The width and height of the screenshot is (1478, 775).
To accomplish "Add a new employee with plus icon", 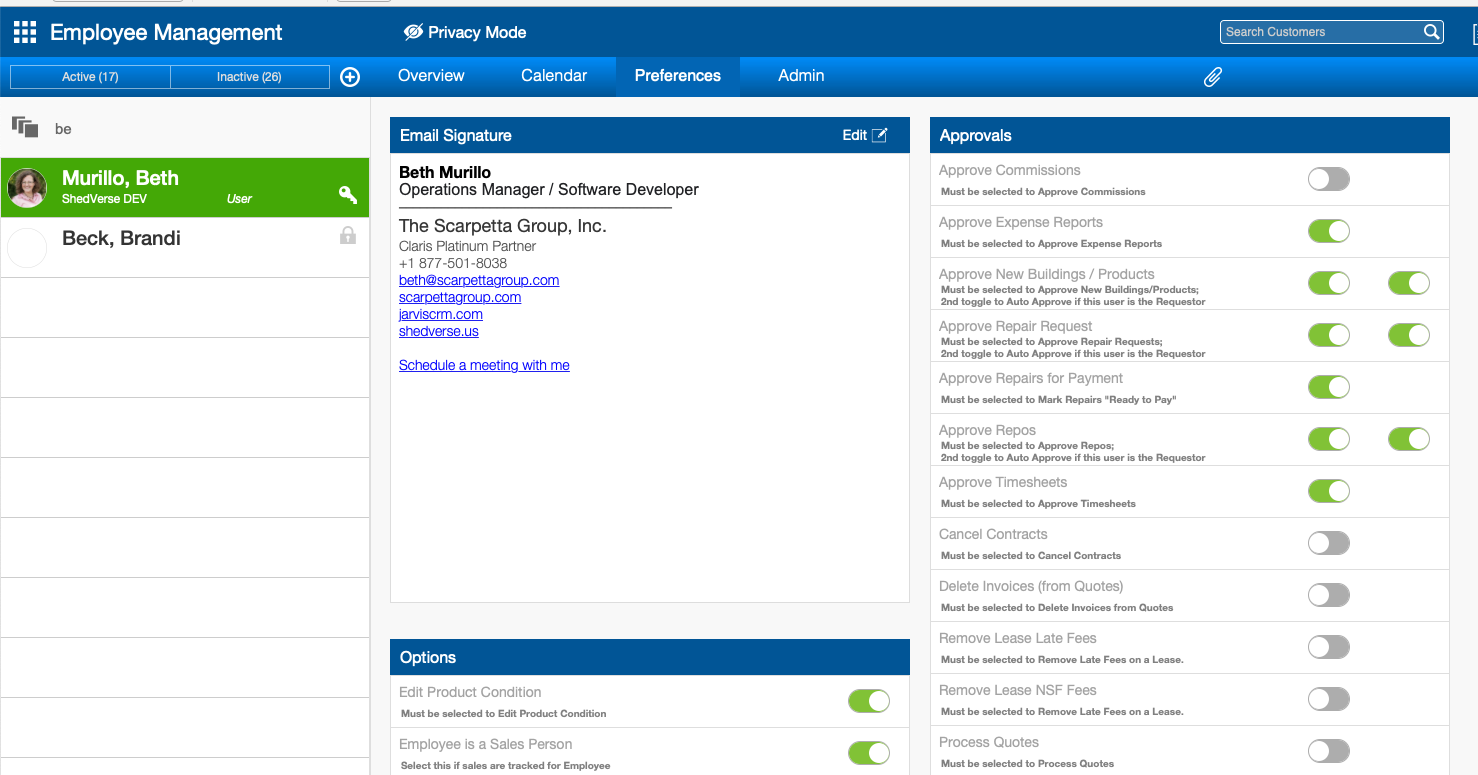I will 350,77.
